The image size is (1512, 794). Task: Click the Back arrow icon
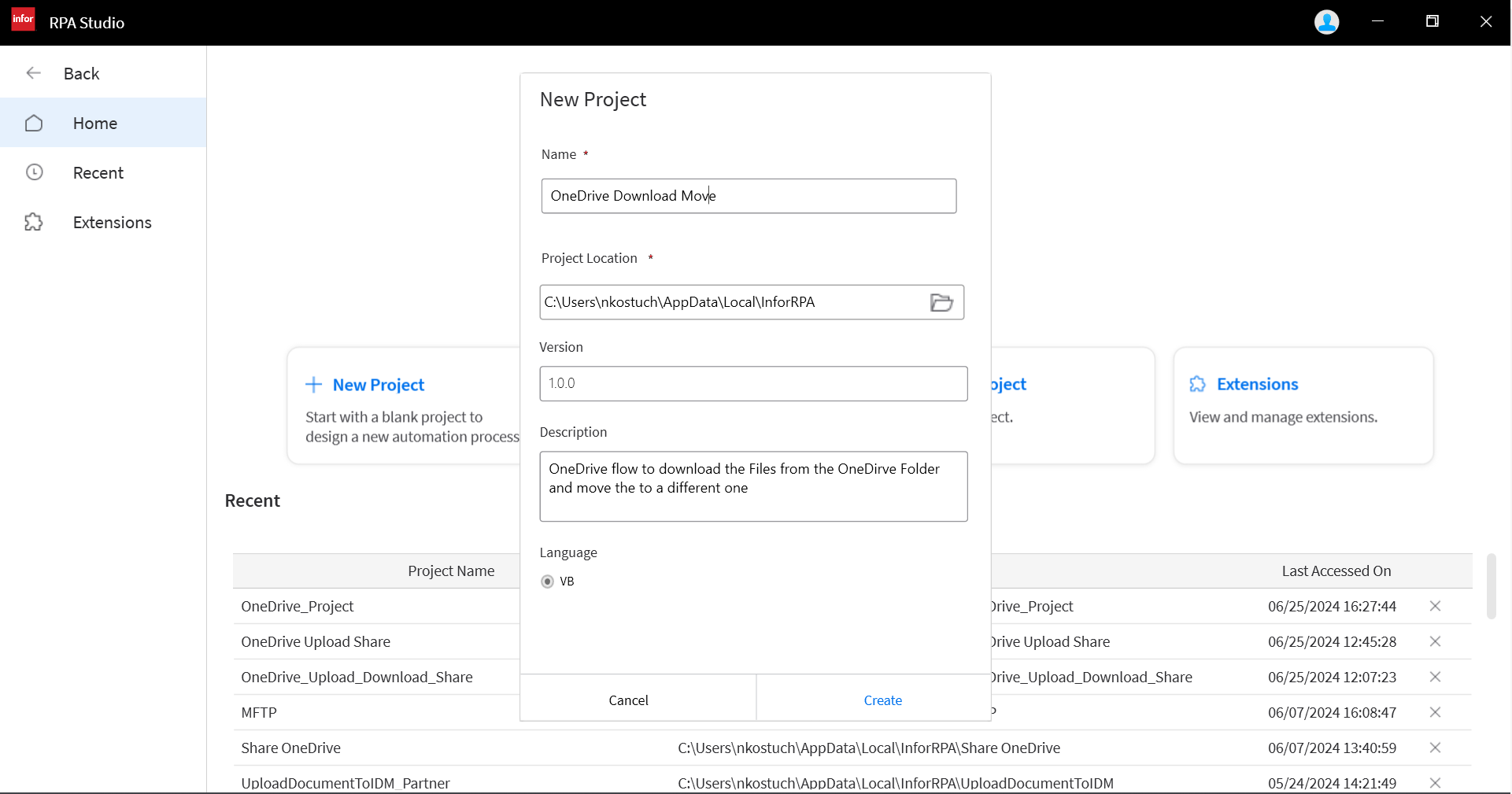[x=33, y=73]
